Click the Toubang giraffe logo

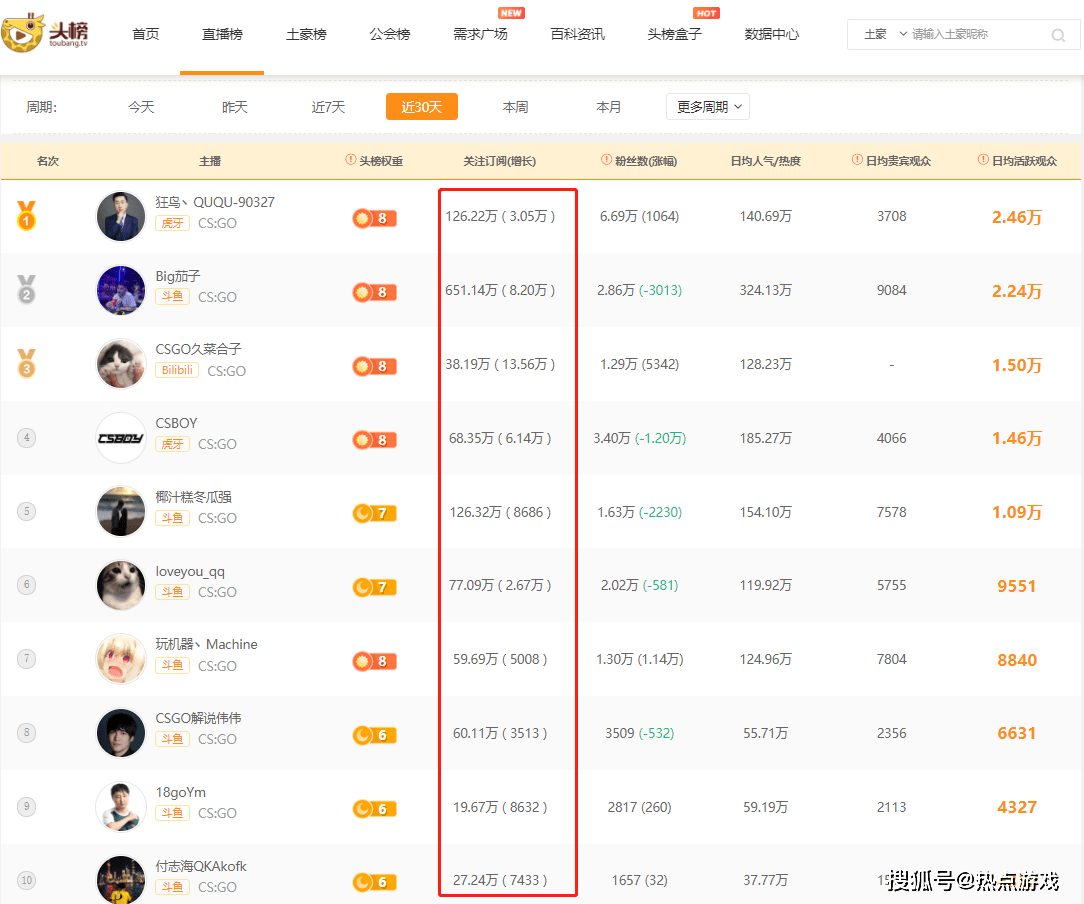[x=45, y=32]
